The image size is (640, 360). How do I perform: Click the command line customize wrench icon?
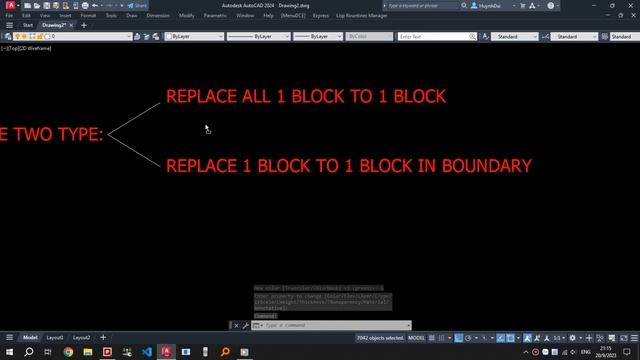[246, 325]
